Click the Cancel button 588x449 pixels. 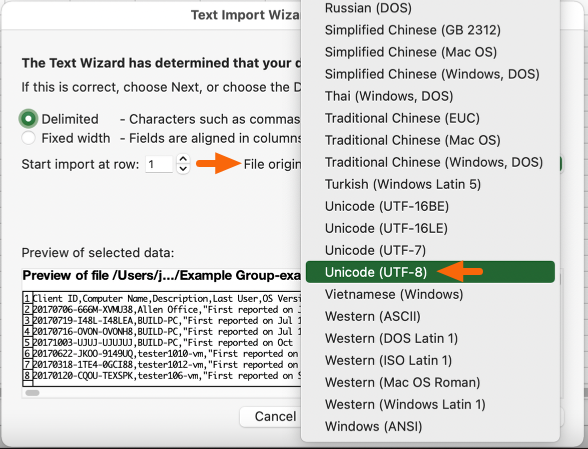(271, 416)
